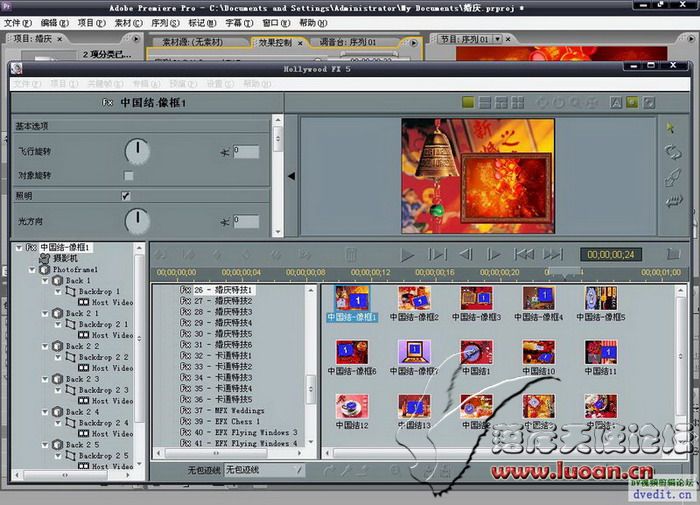Image resolution: width=700 pixels, height=505 pixels.
Task: Open the 无包迹线 dropdown
Action: (x=264, y=470)
